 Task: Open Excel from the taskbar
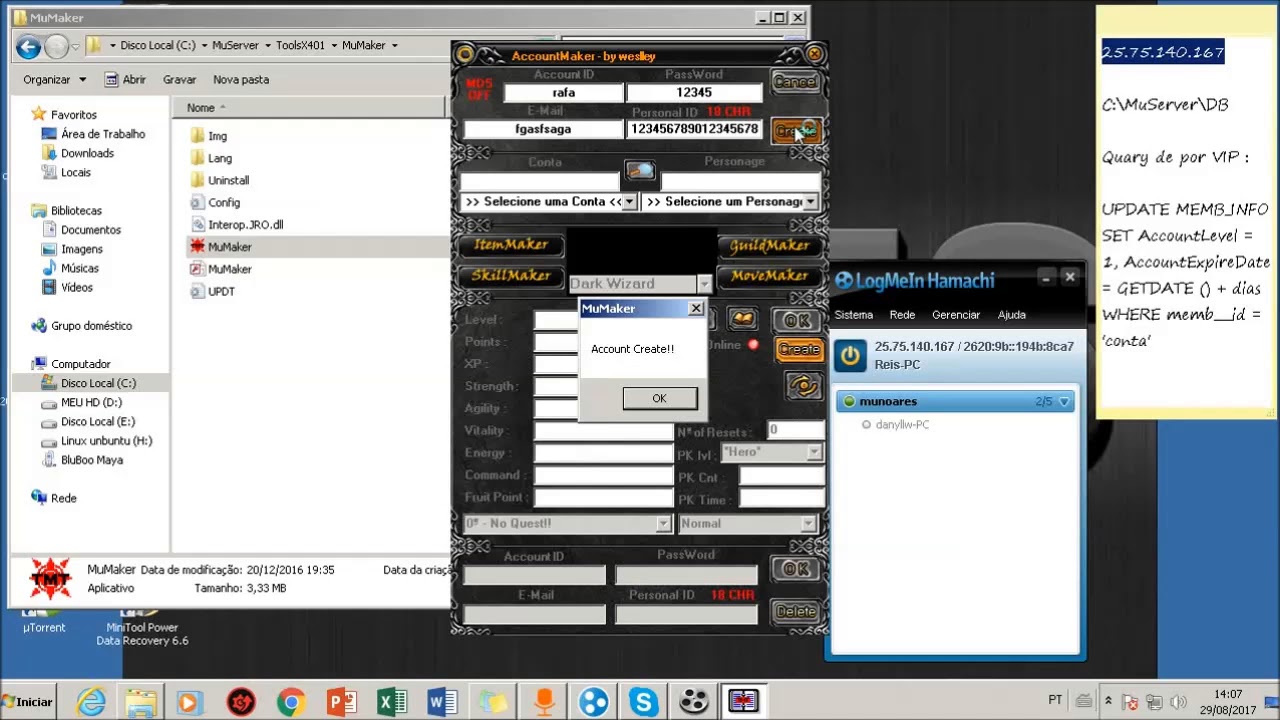(392, 703)
